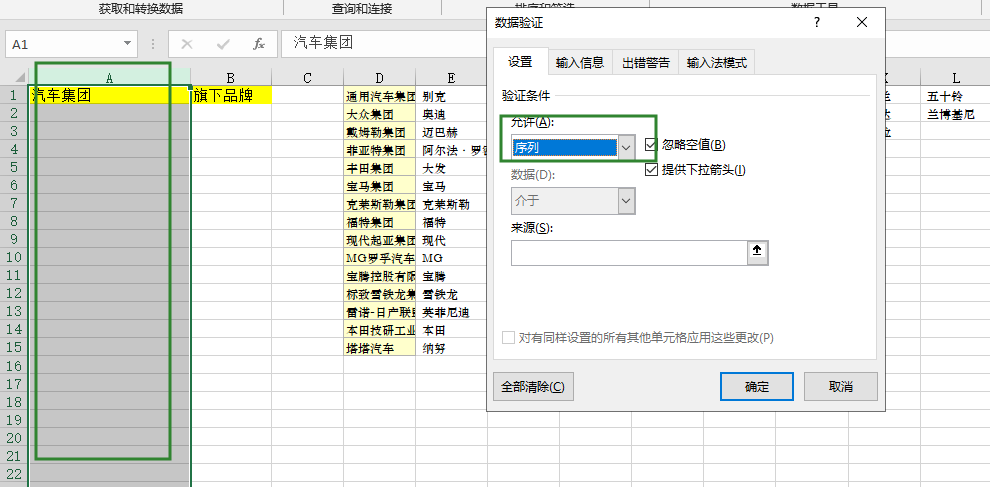
Task: Click cell 纳努
Action: (451, 348)
